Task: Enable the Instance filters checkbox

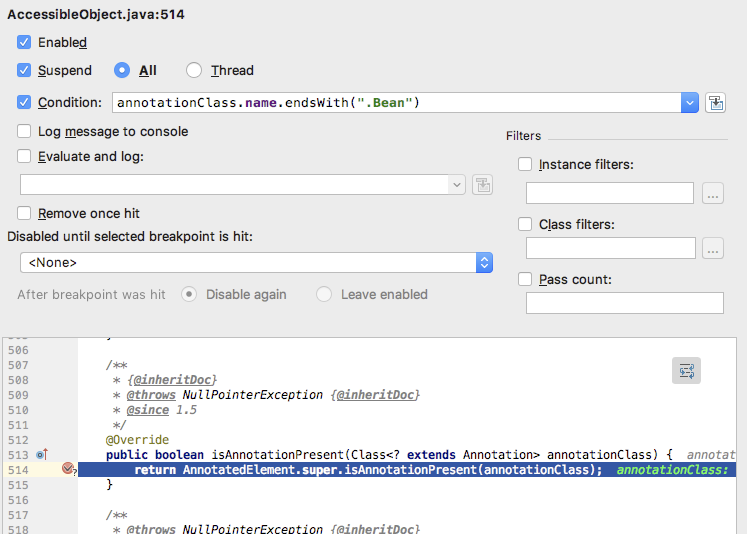Action: click(525, 164)
